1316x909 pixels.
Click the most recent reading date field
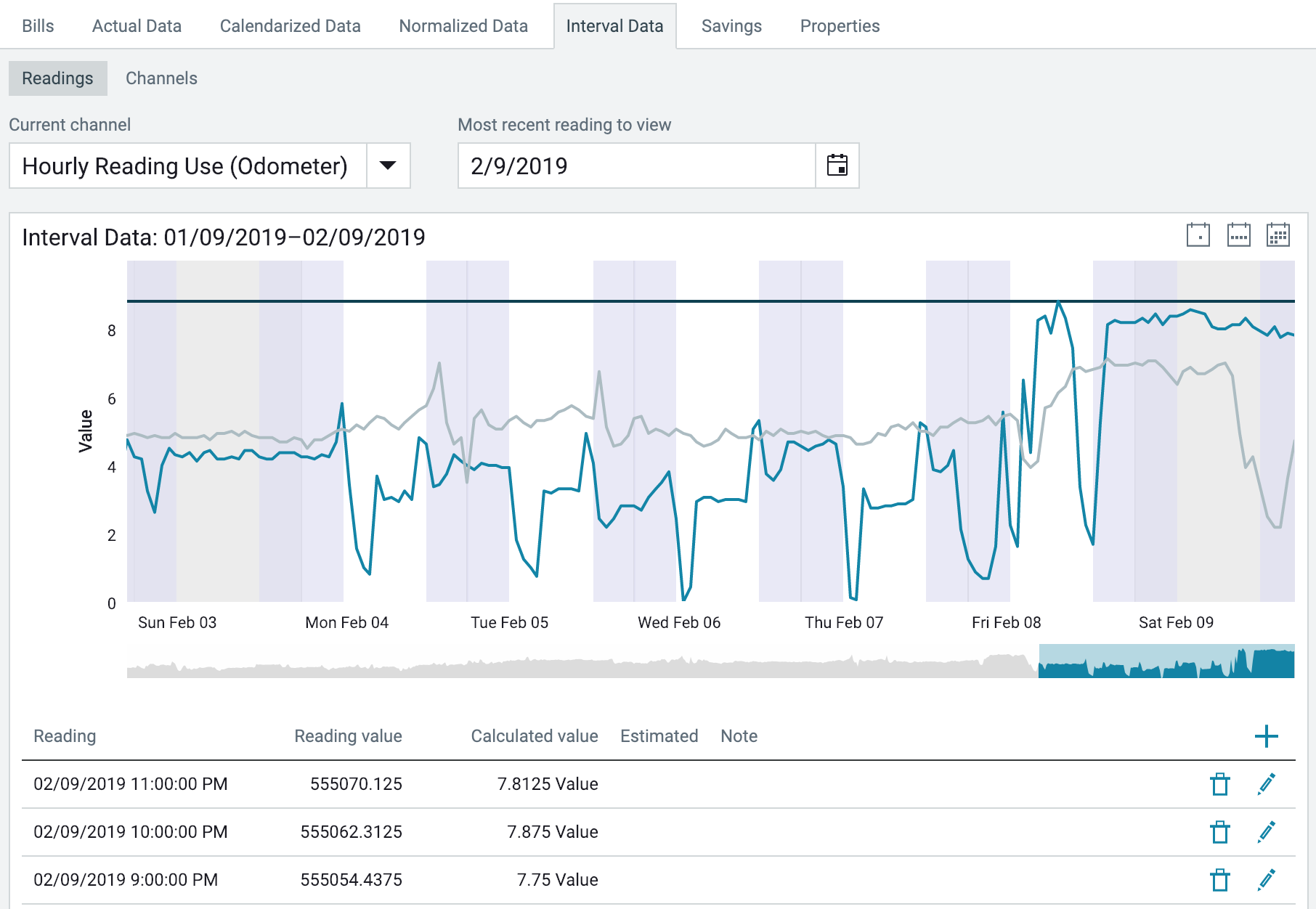(636, 166)
